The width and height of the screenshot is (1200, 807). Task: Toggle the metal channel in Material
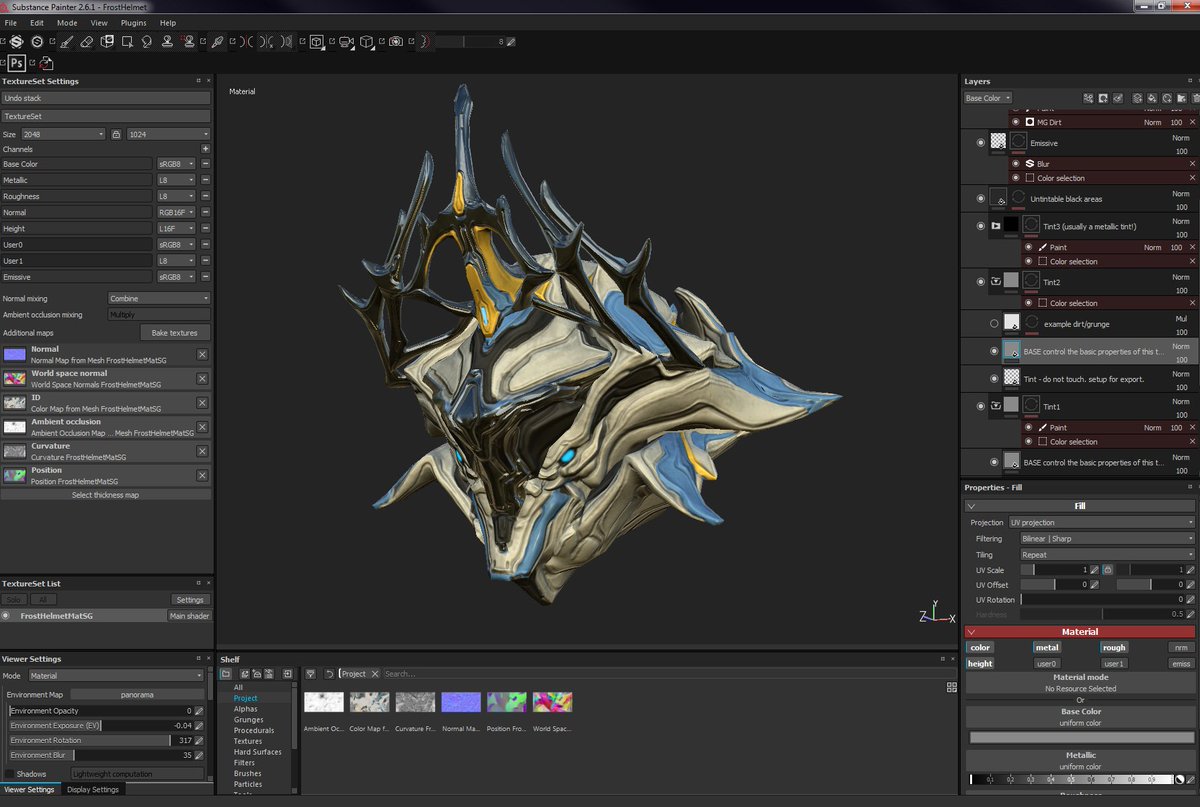pos(1047,648)
